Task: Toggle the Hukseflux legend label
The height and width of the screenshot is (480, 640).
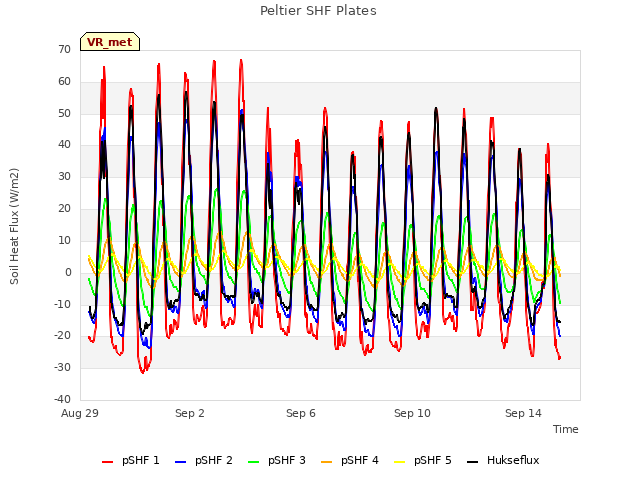Action: click(x=513, y=460)
